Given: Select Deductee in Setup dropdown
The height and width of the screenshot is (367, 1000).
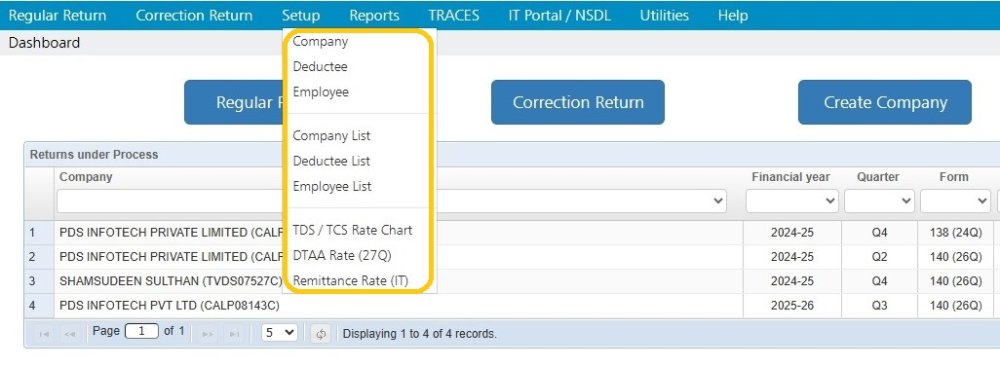Looking at the screenshot, I should (320, 66).
